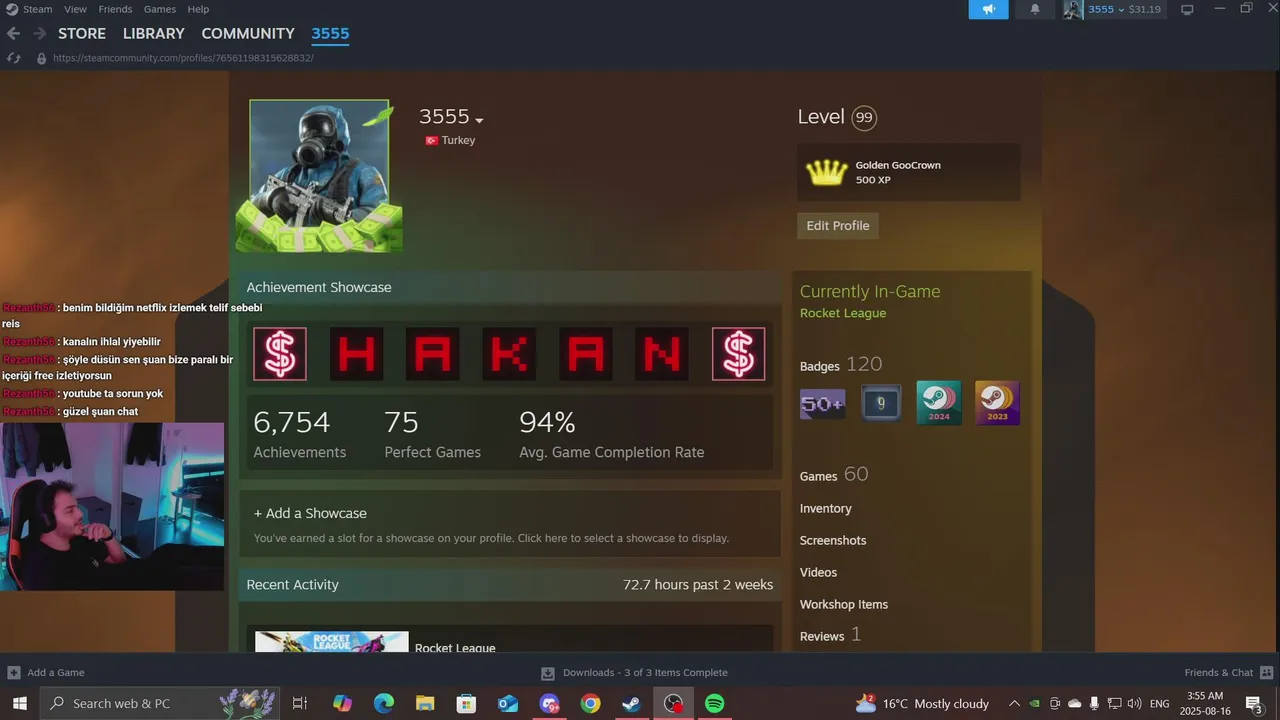Open the 6,754 Achievements stat
The width and height of the screenshot is (1280, 720).
coord(300,434)
